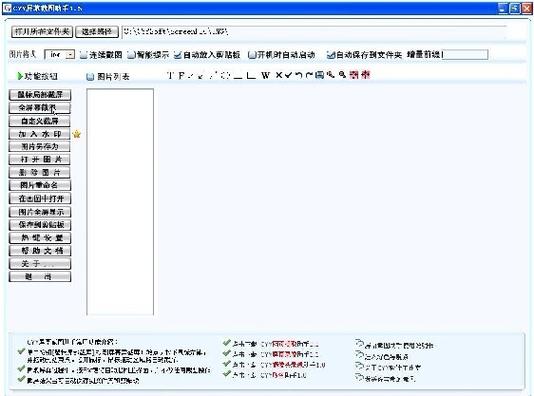
Task: Select the F tool in the drawing toolbar
Action: click(x=181, y=76)
